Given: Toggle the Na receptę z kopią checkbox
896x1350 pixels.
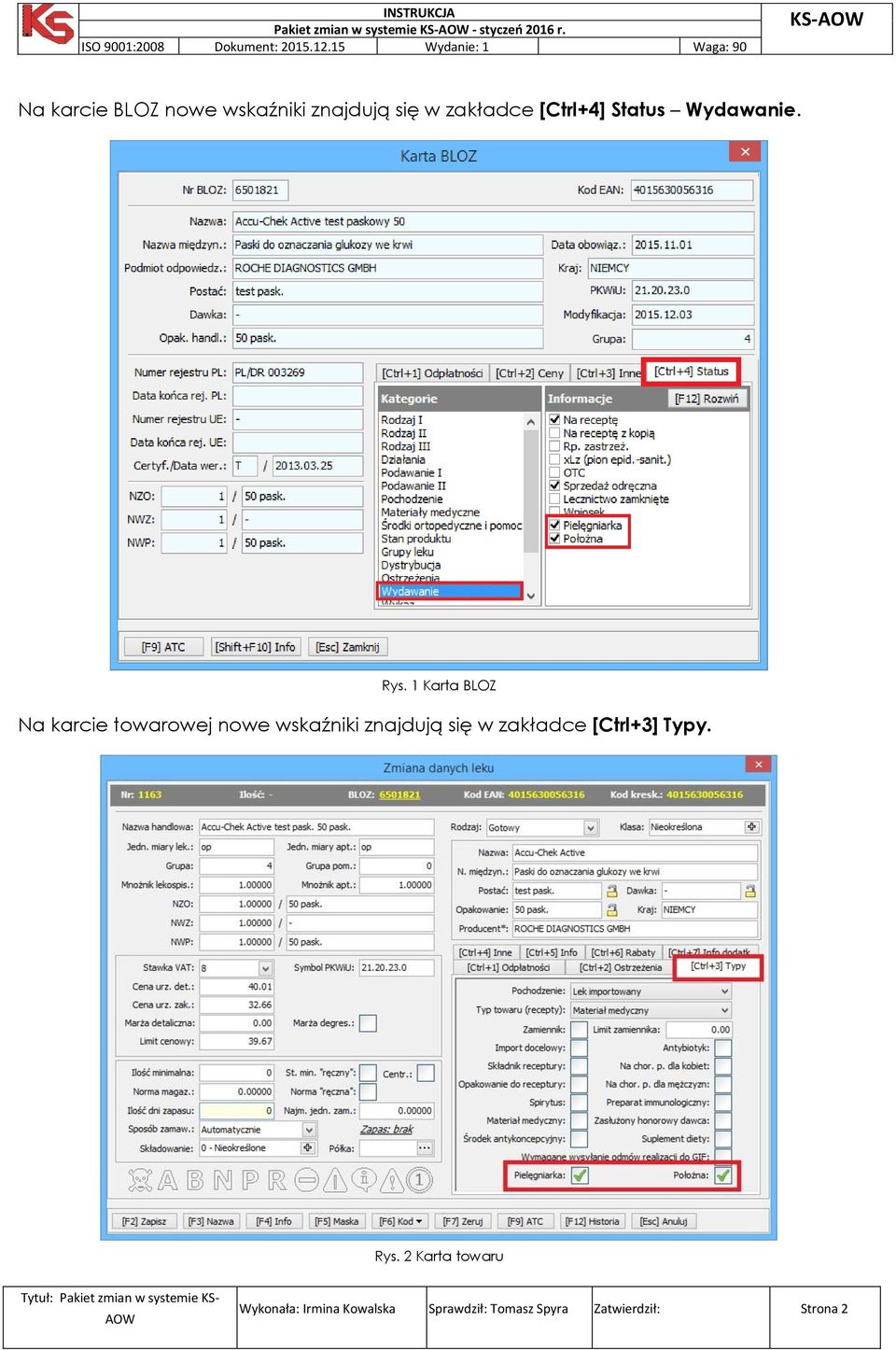Looking at the screenshot, I should (x=554, y=433).
